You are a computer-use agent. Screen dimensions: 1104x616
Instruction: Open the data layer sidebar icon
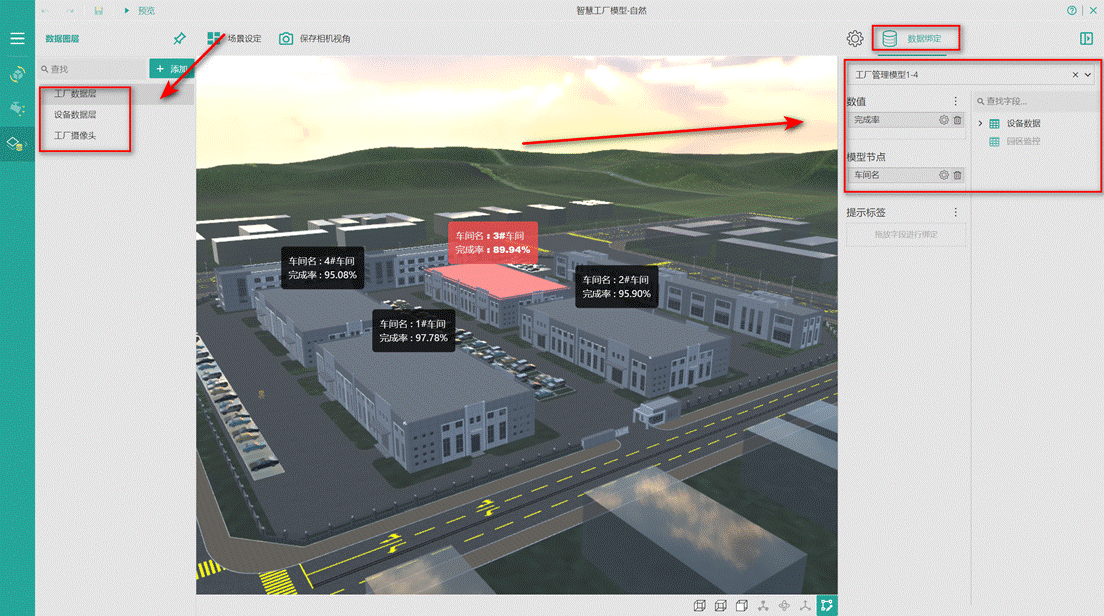[17, 144]
